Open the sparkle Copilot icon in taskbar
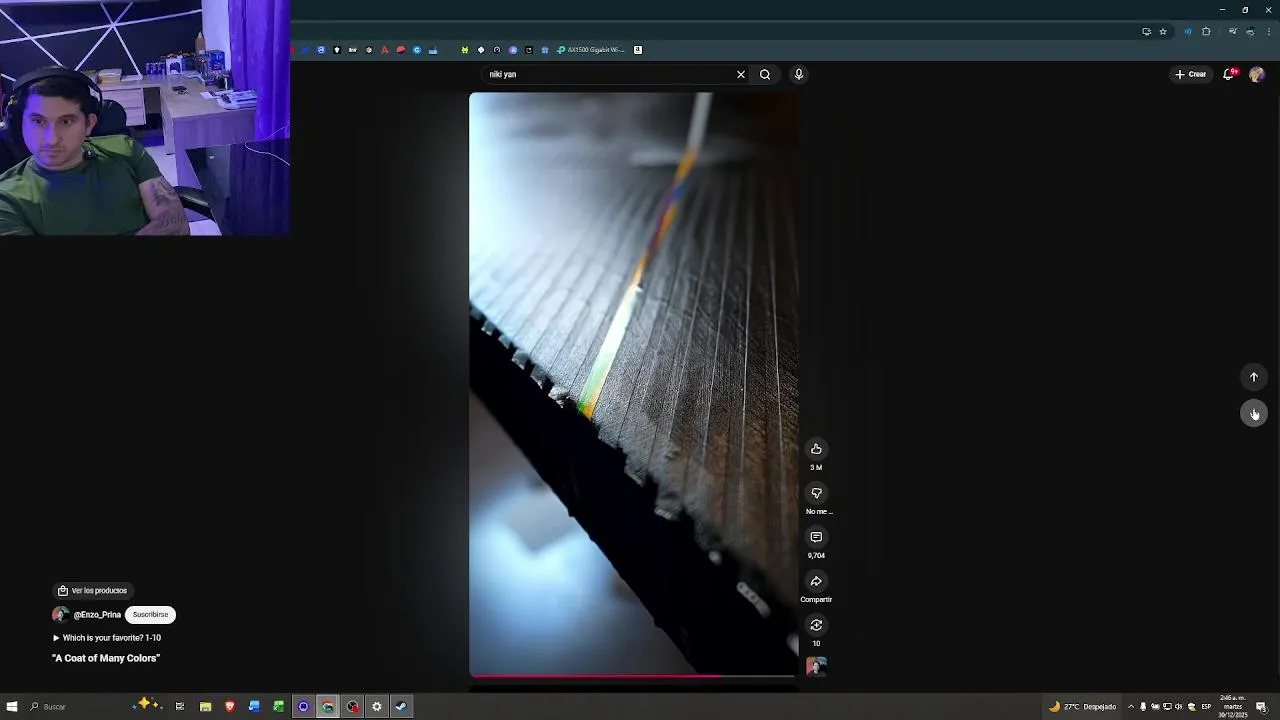Image resolution: width=1280 pixels, height=720 pixels. point(148,705)
